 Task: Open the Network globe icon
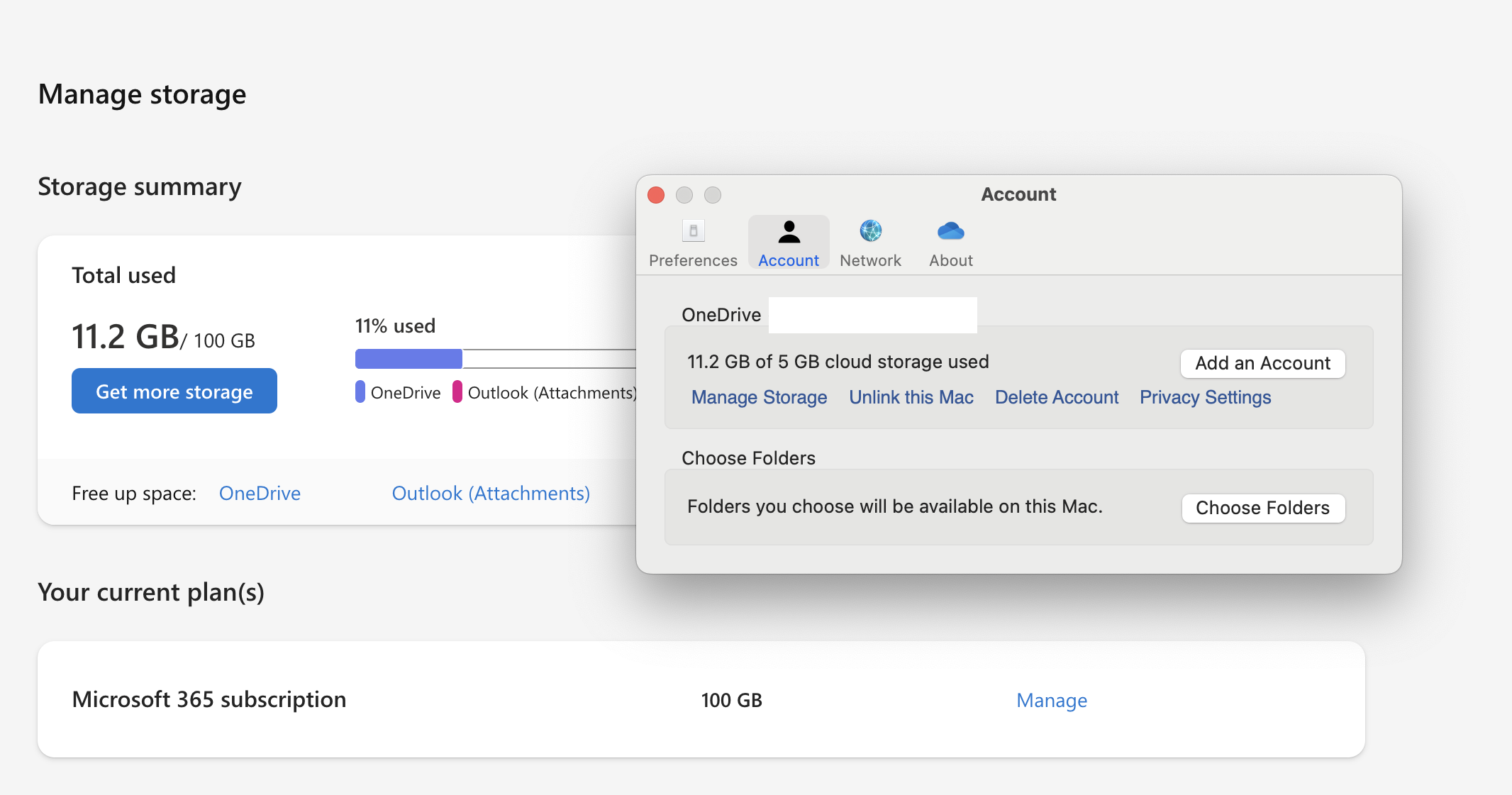tap(870, 230)
